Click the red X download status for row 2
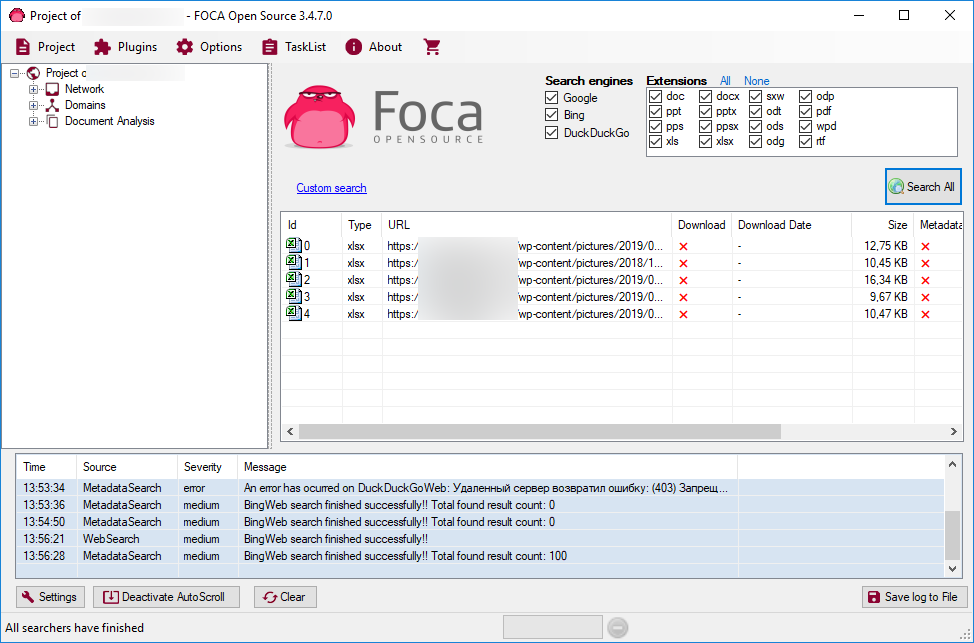Viewport: 974px width, 643px height. [683, 281]
